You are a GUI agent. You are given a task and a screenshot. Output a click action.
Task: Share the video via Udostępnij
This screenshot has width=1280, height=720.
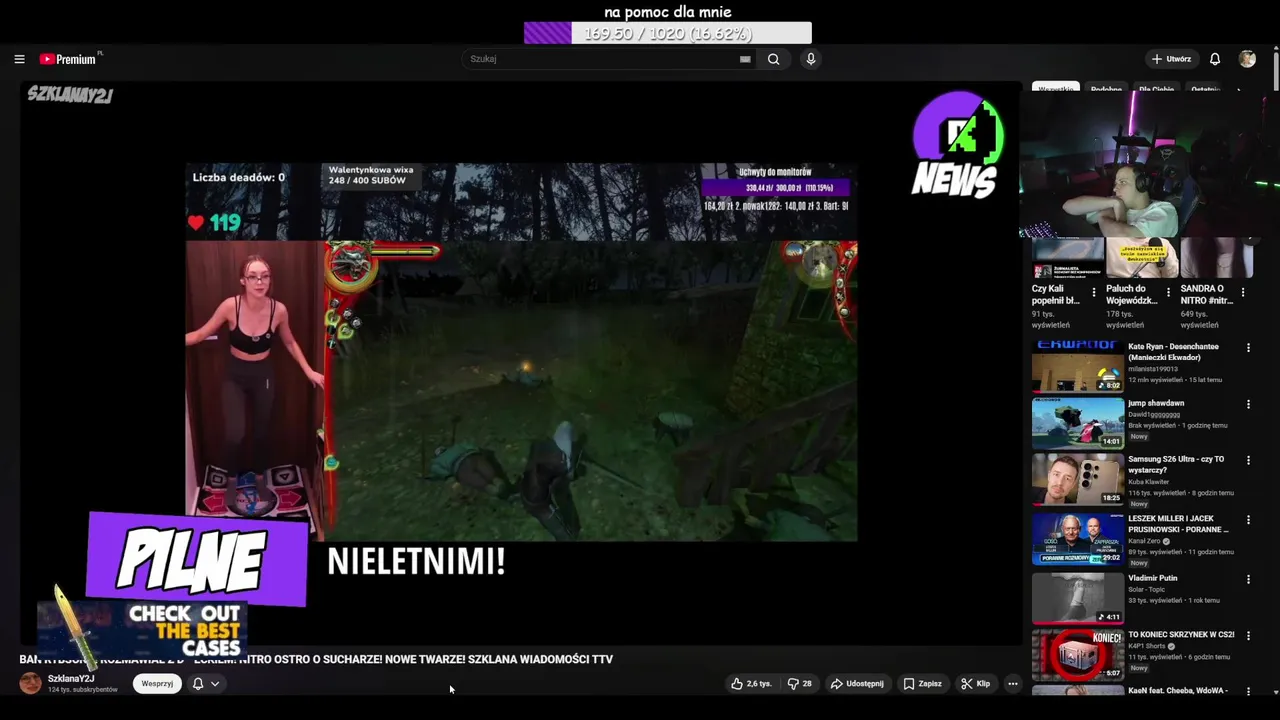[x=857, y=684]
